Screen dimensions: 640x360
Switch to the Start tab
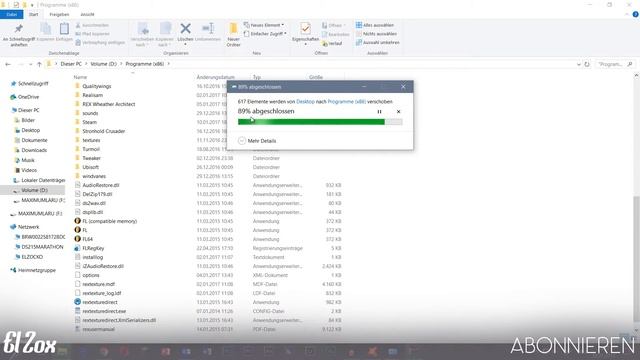pyautogui.click(x=33, y=14)
